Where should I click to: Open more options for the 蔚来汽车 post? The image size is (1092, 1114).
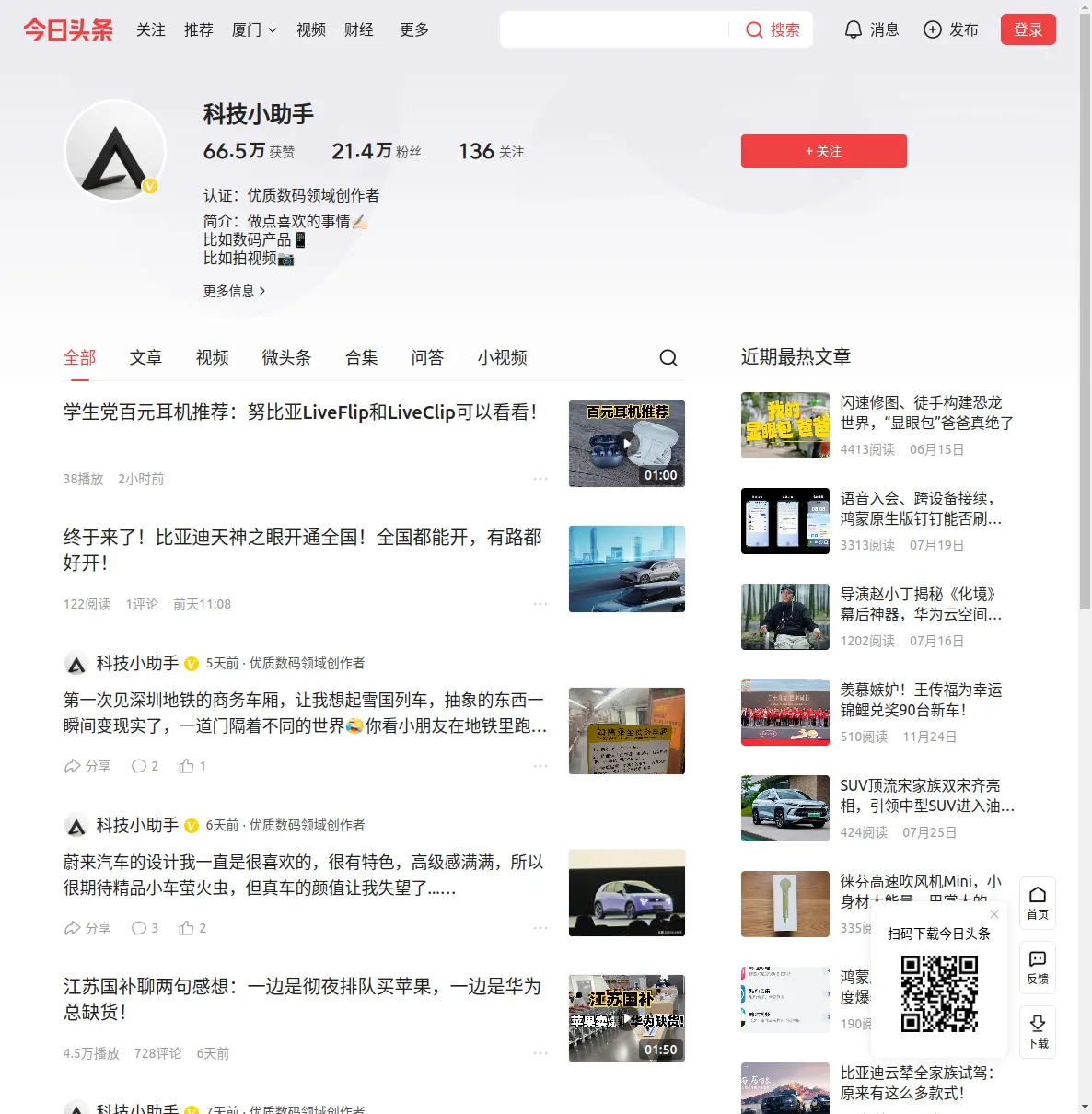point(540,928)
